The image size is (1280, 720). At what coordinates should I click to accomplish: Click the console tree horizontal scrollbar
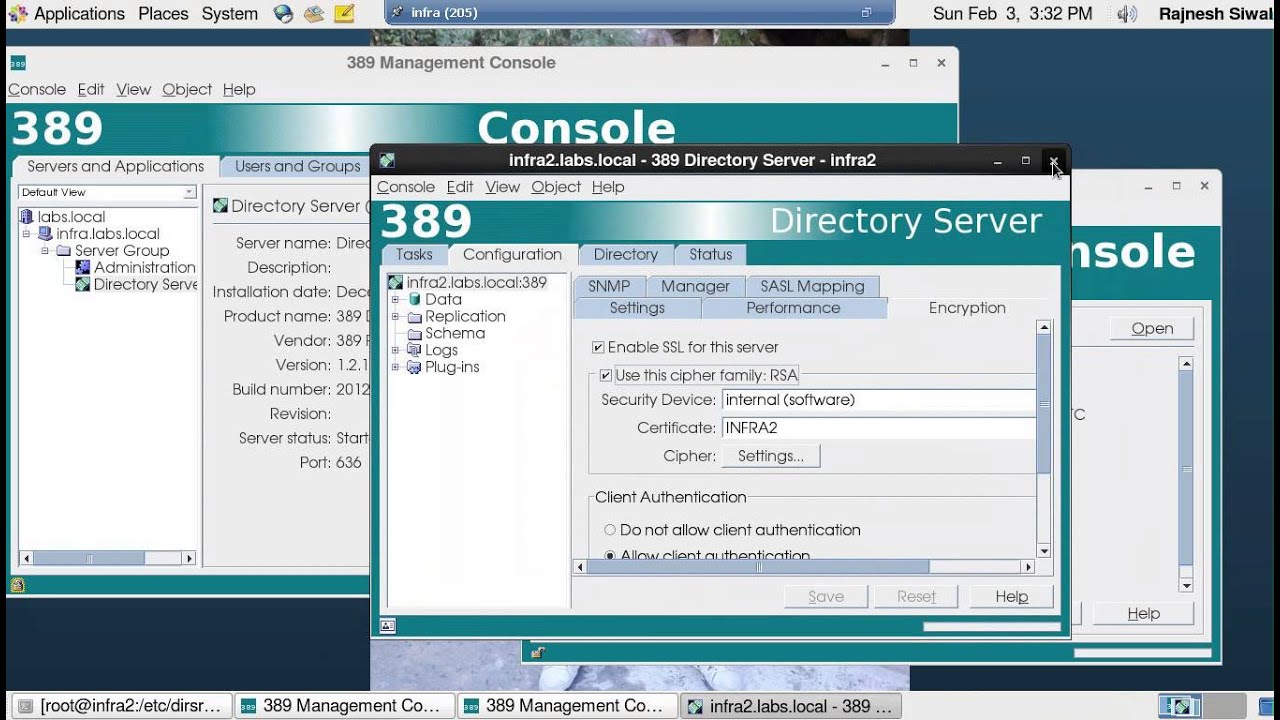click(x=108, y=559)
